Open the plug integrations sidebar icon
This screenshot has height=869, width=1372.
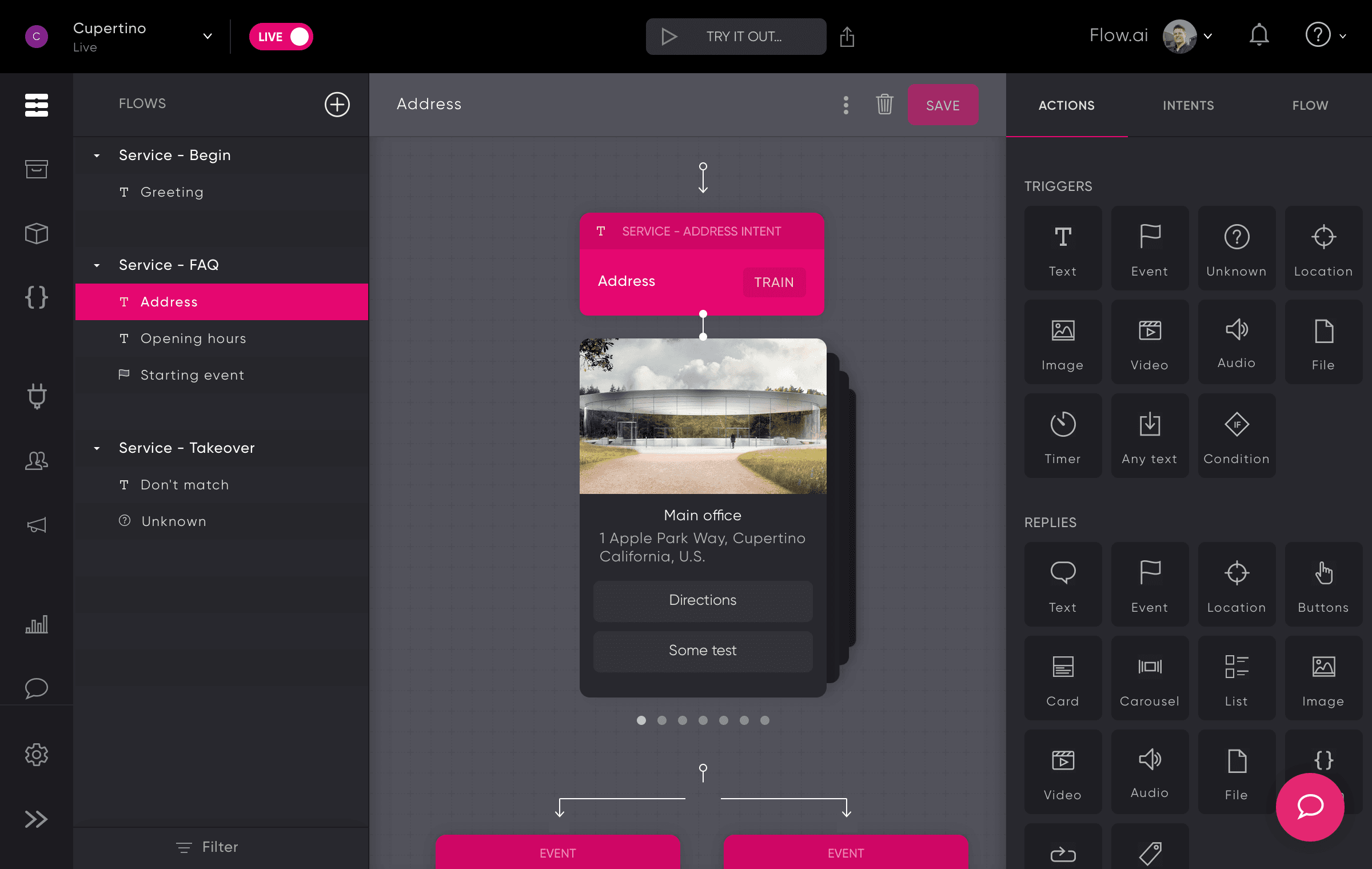[37, 396]
